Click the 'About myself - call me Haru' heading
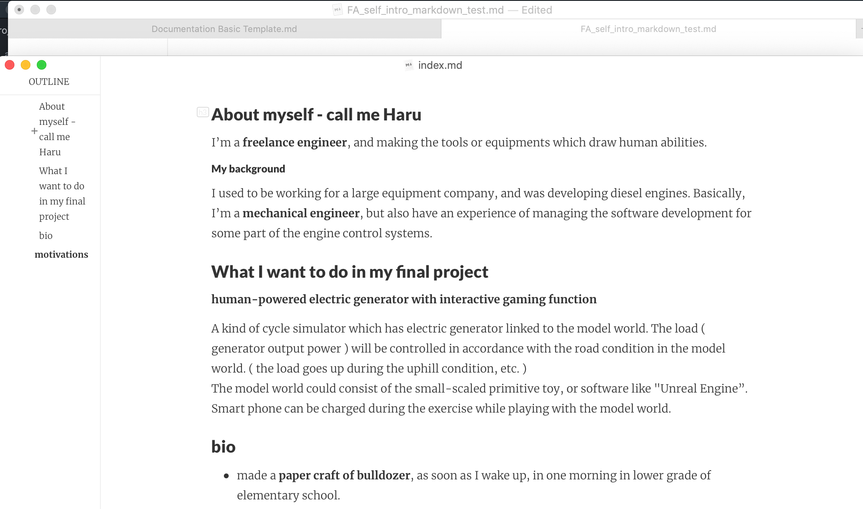The width and height of the screenshot is (863, 509). pyautogui.click(x=316, y=114)
